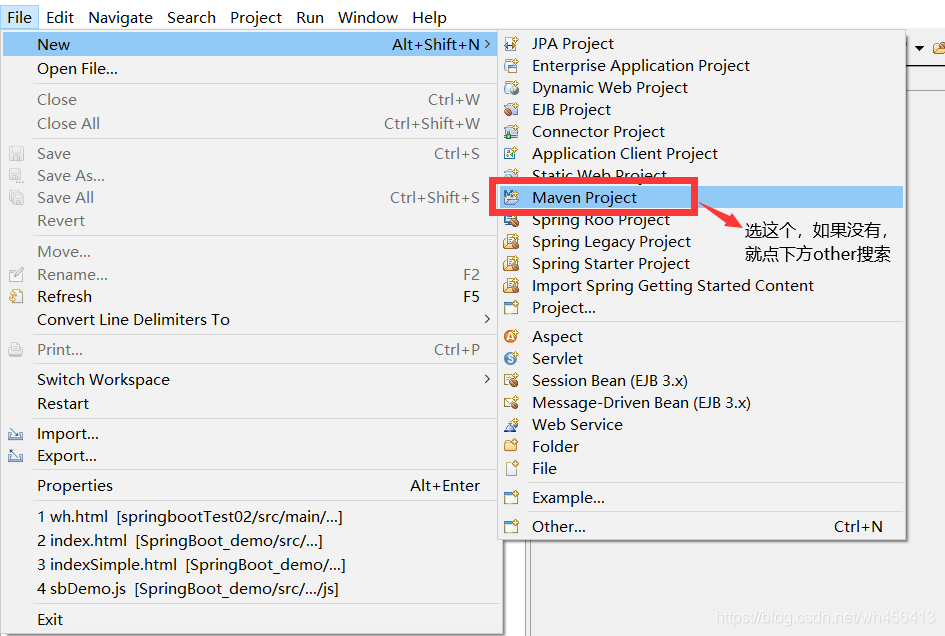Screen dimensions: 945x636
Task: Select Spring Starter Project entry
Action: [x=702, y=263]
